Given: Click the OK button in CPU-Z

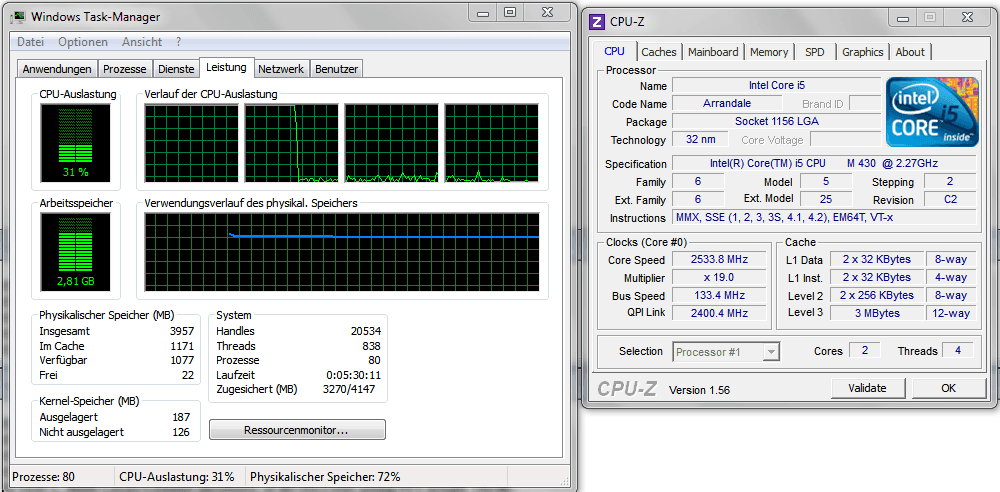Looking at the screenshot, I should pos(948,388).
